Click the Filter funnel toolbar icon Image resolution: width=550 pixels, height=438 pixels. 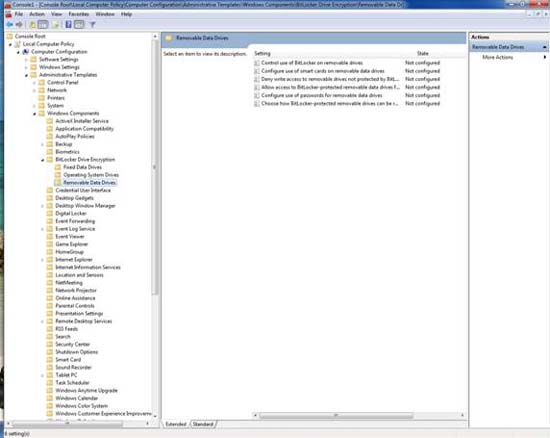92,25
